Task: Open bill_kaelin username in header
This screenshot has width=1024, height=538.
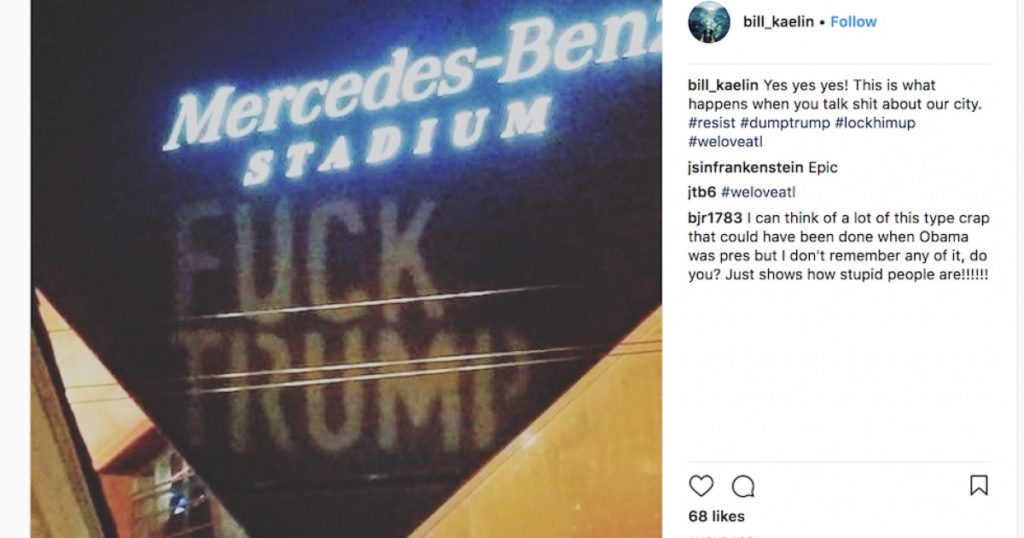Action: tap(778, 22)
